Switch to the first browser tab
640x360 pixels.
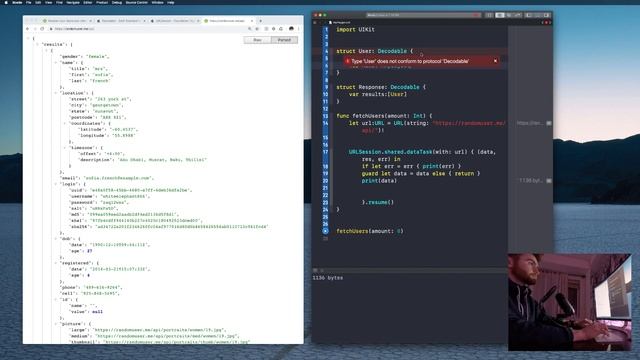coord(67,20)
